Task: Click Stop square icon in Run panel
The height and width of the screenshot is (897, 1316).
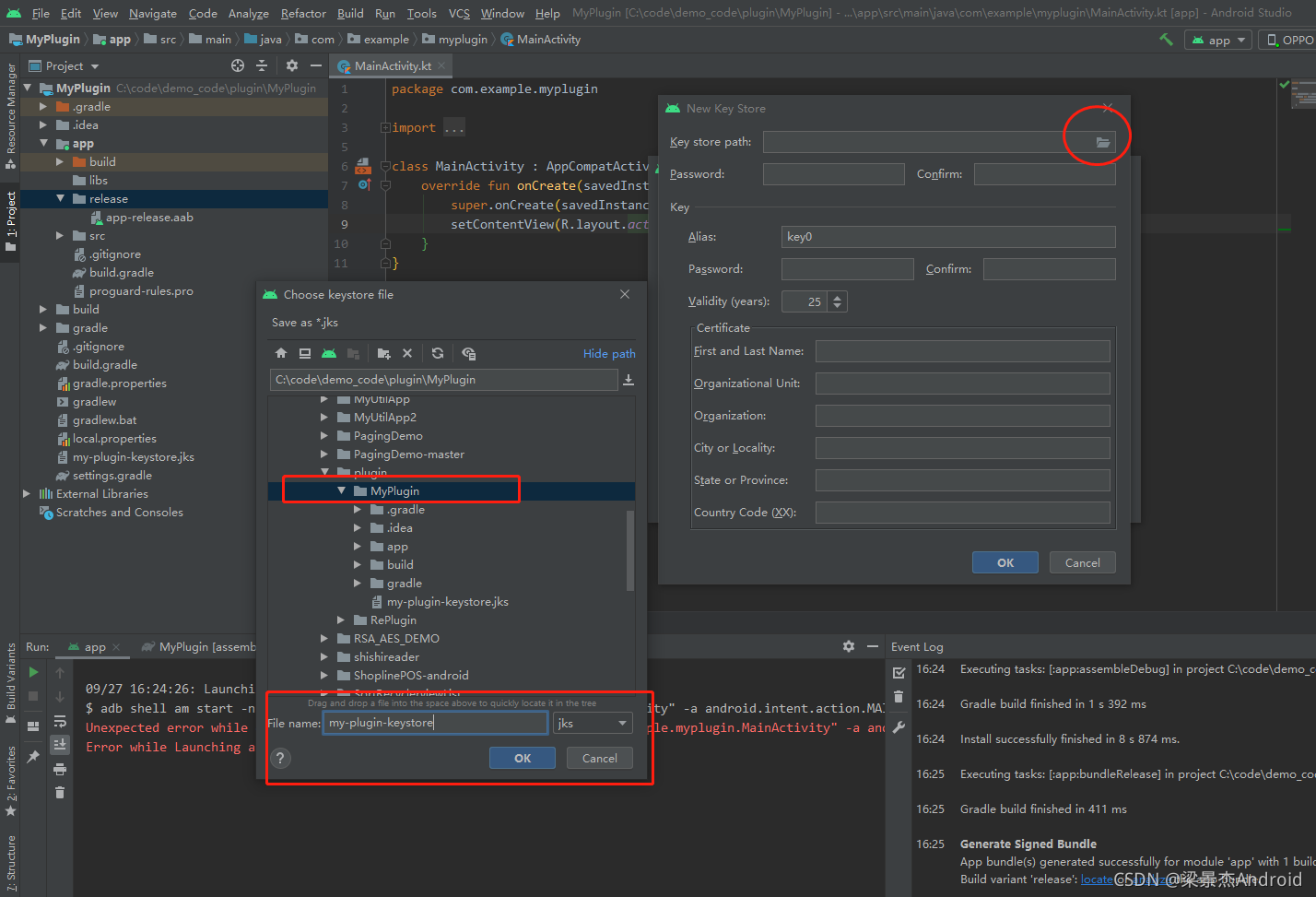Action: 33,696
